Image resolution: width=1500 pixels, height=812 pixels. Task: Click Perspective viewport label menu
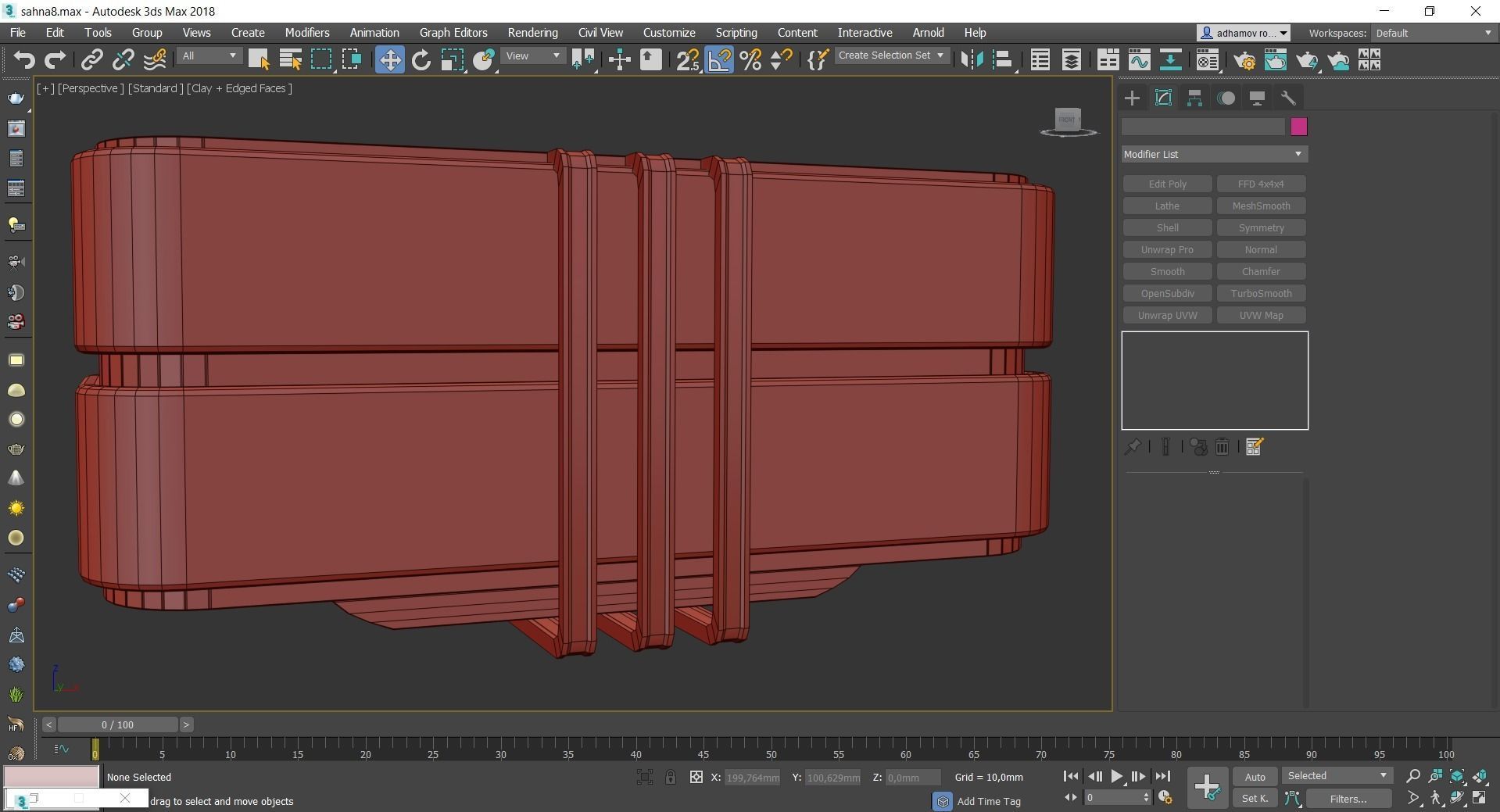click(91, 88)
